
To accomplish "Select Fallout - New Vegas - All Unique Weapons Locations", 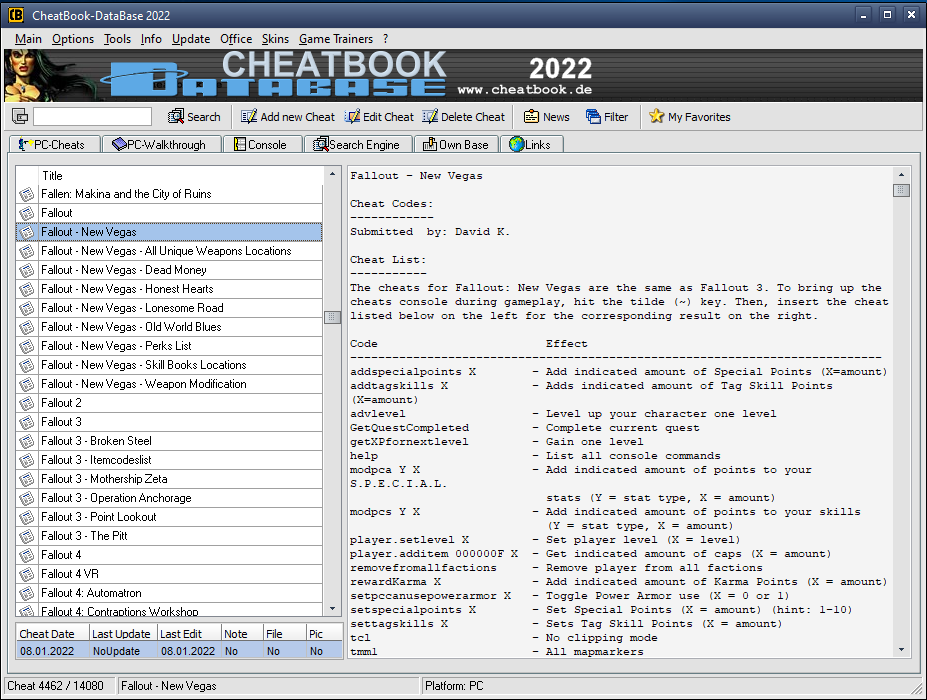I will 169,251.
